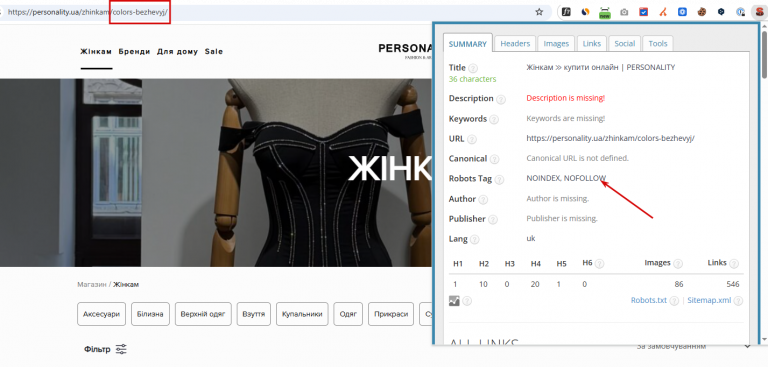Click the Images count value 86

[x=678, y=284]
